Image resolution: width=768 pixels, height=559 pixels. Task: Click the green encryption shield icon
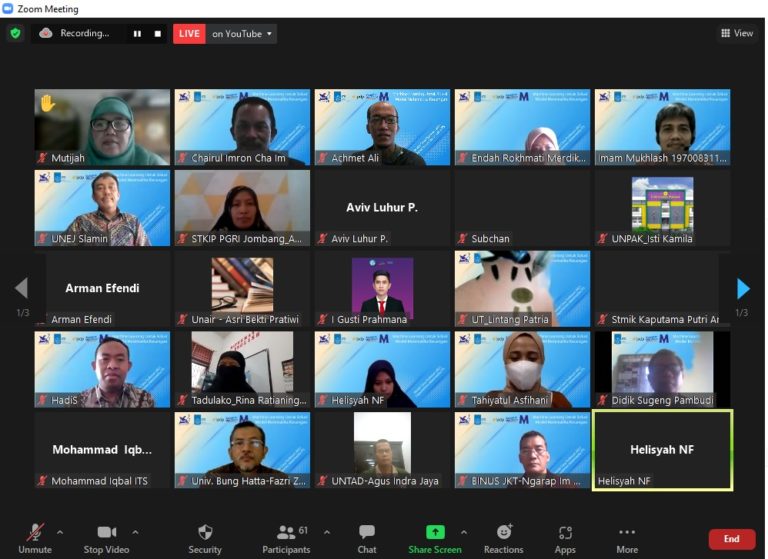click(x=15, y=33)
